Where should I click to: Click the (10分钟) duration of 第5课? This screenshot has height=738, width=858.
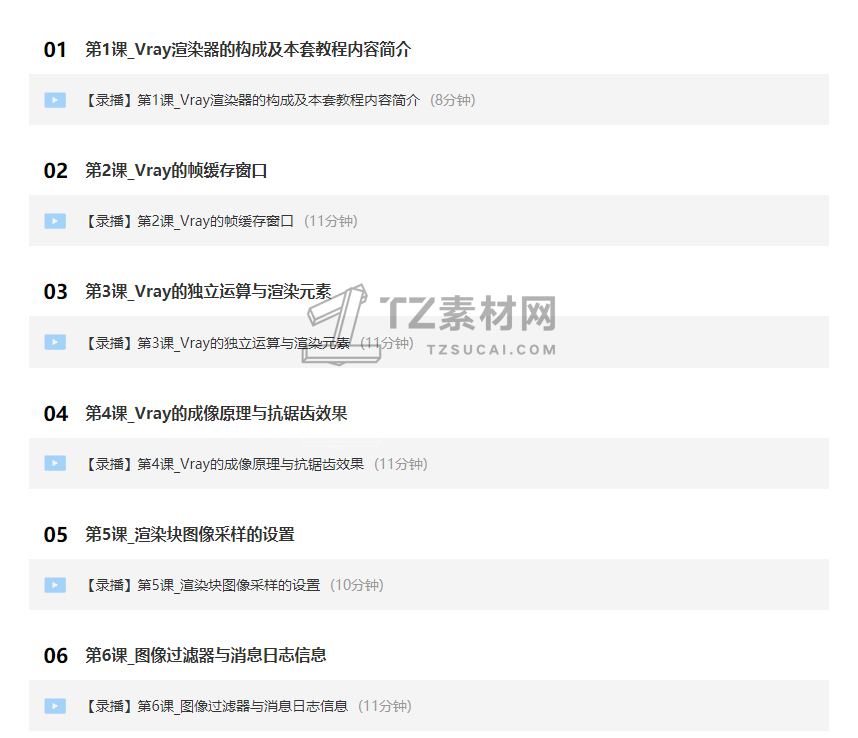[357, 585]
